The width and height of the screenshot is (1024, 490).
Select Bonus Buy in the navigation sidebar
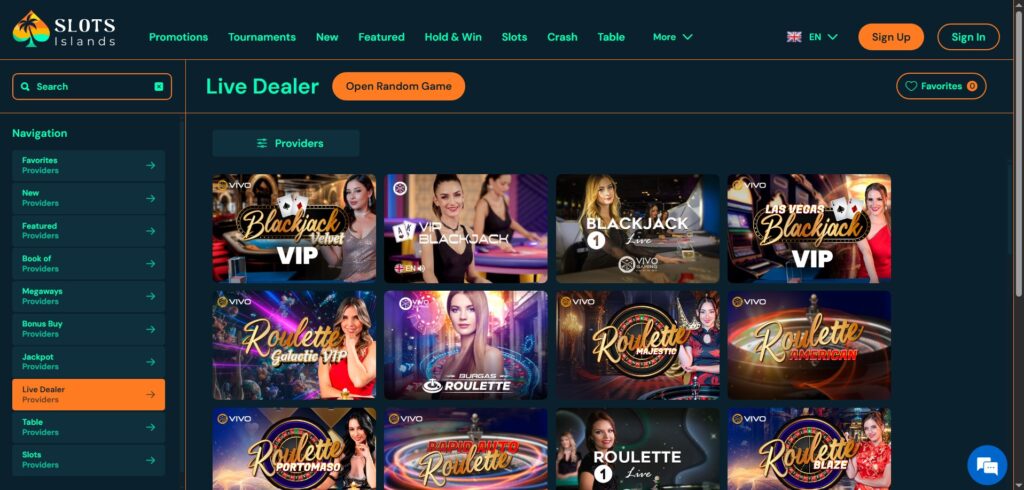(x=88, y=329)
